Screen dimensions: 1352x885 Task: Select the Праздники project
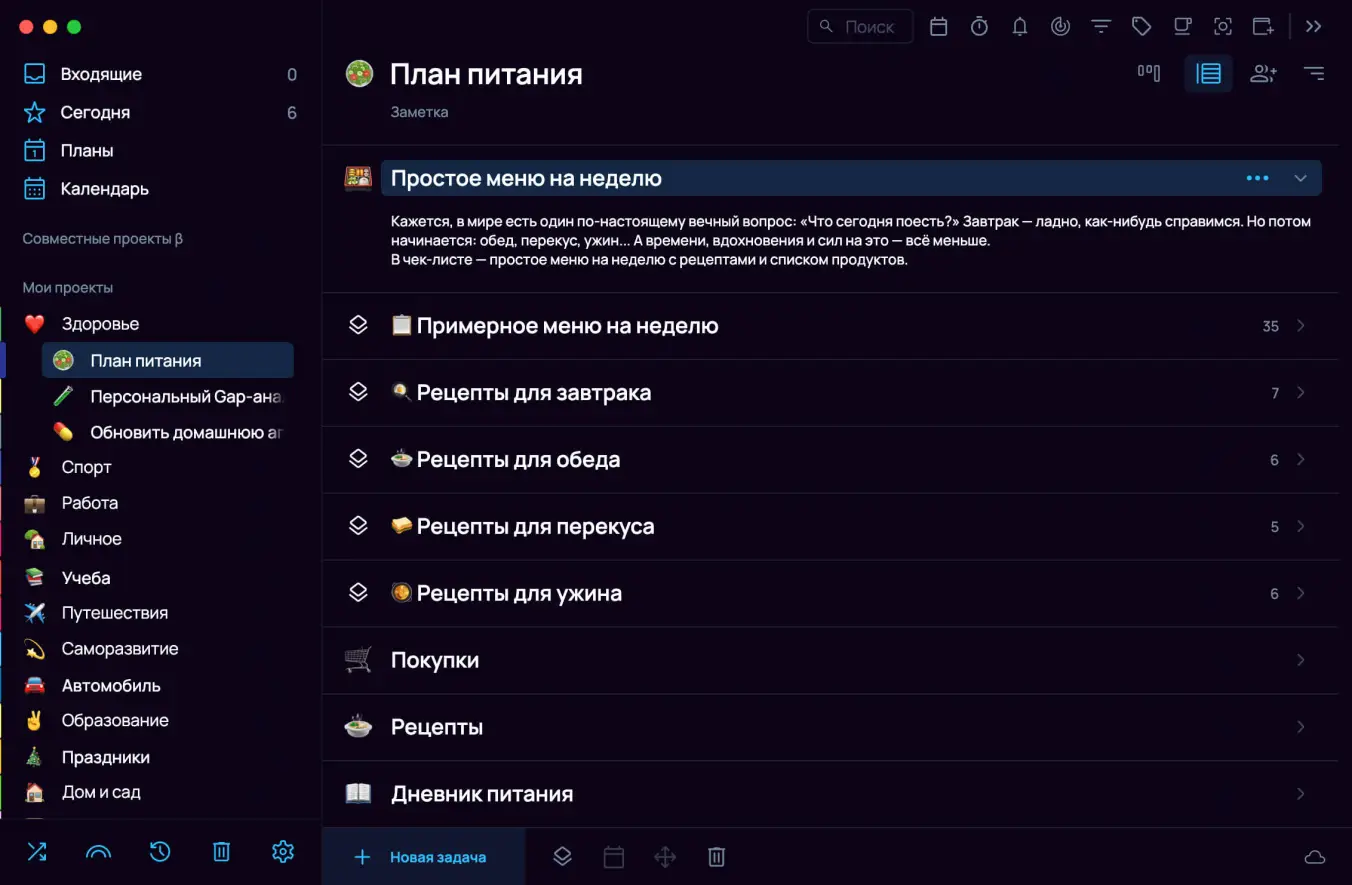[x=160, y=758]
